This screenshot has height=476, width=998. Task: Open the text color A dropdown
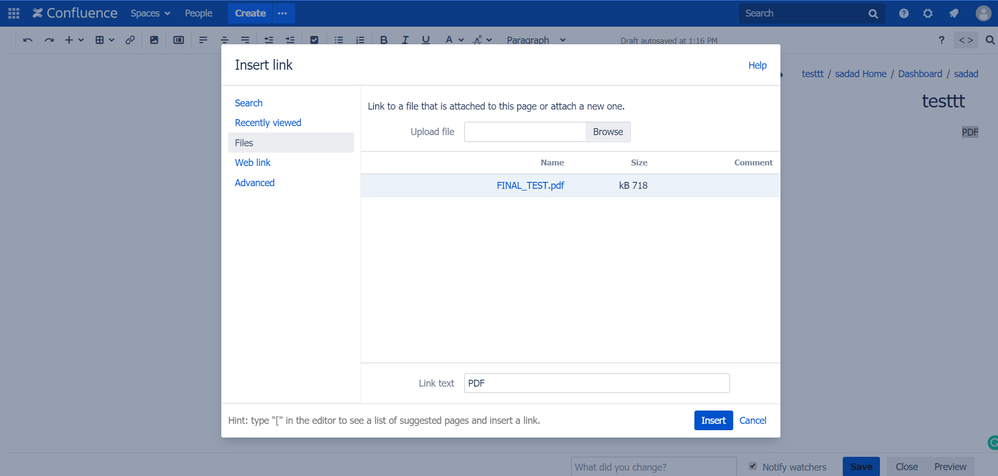[x=454, y=40]
